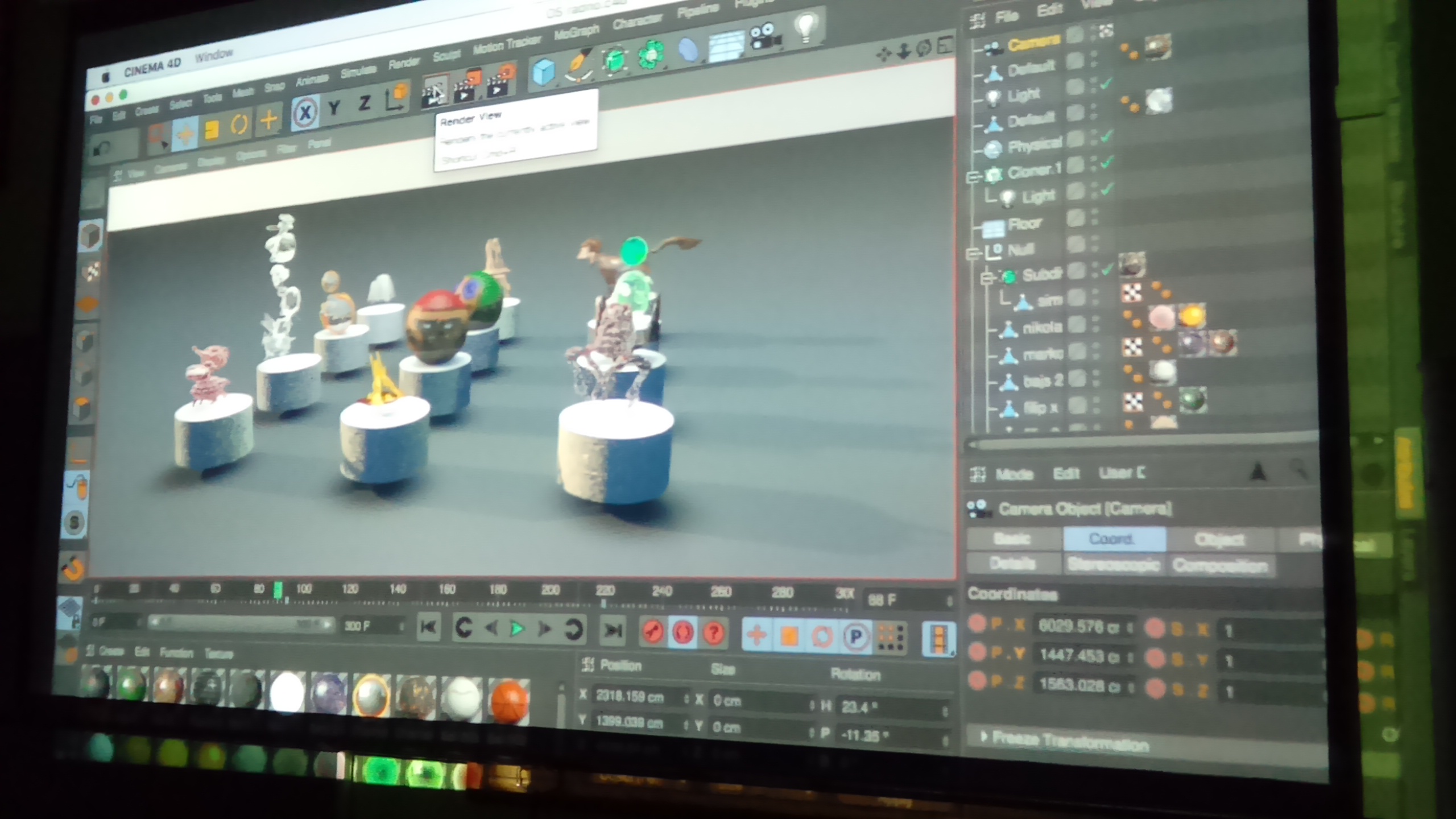The width and height of the screenshot is (1456, 819).
Task: Open the MoGraph menu
Action: pos(577,32)
